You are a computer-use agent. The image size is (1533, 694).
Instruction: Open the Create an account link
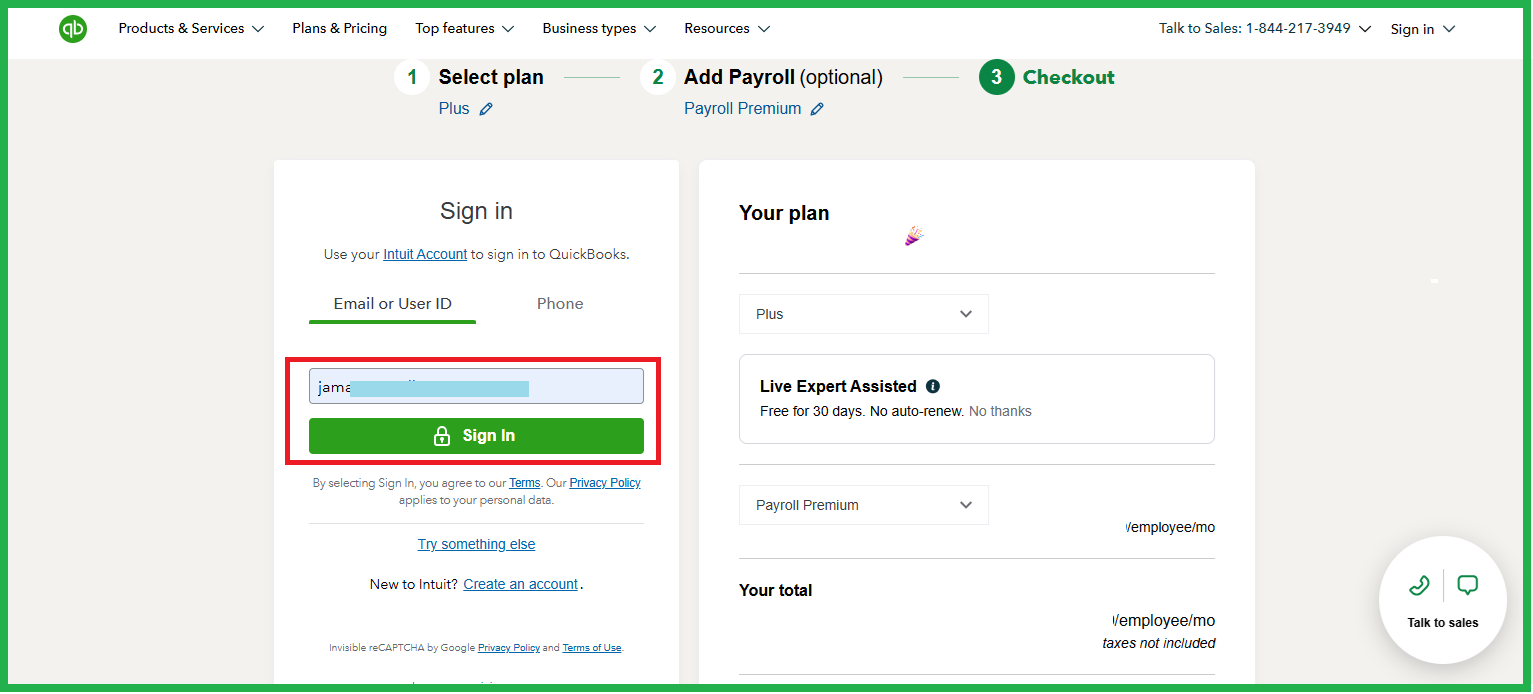tap(521, 584)
